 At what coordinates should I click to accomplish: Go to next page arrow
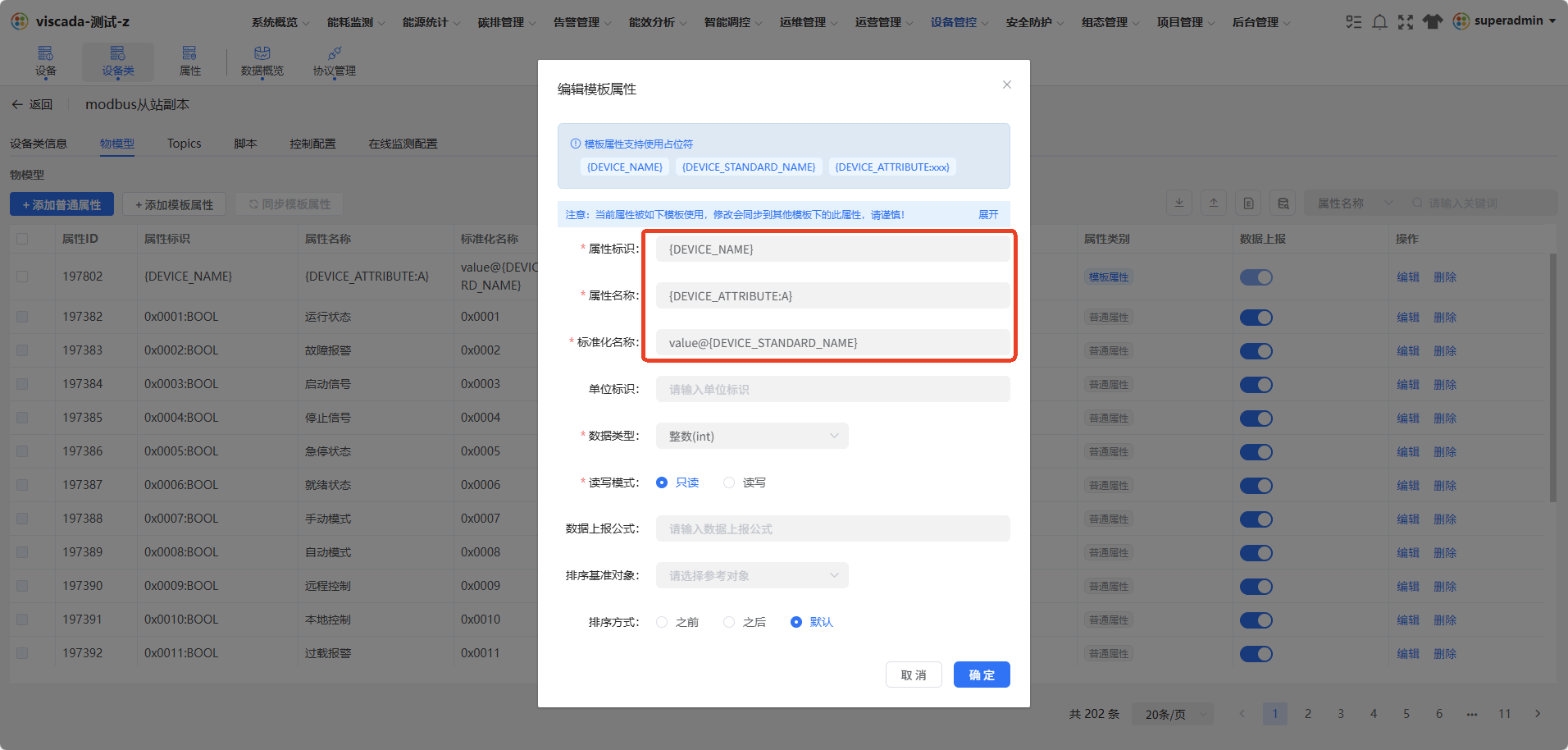click(x=1538, y=714)
